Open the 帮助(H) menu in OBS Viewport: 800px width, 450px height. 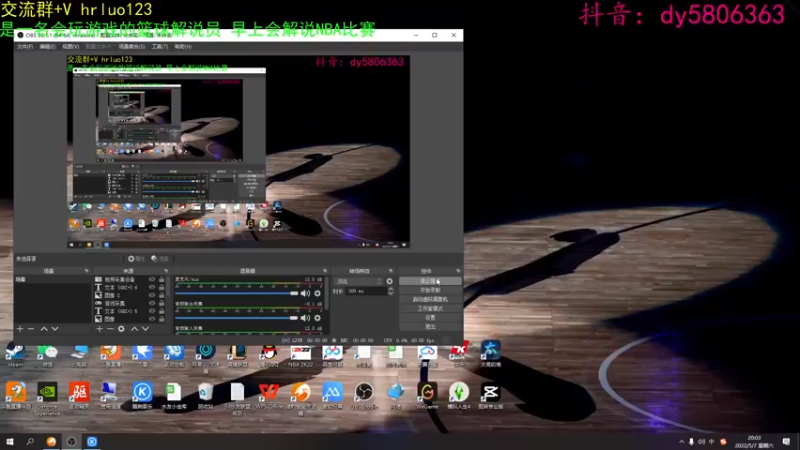tap(183, 46)
